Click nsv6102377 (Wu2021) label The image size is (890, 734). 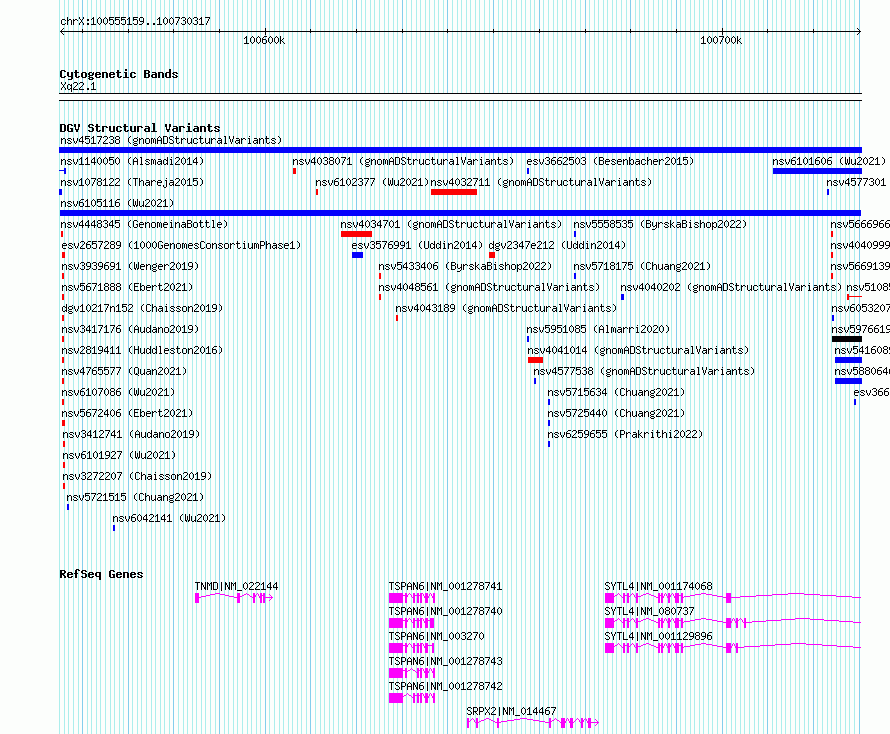(372, 182)
